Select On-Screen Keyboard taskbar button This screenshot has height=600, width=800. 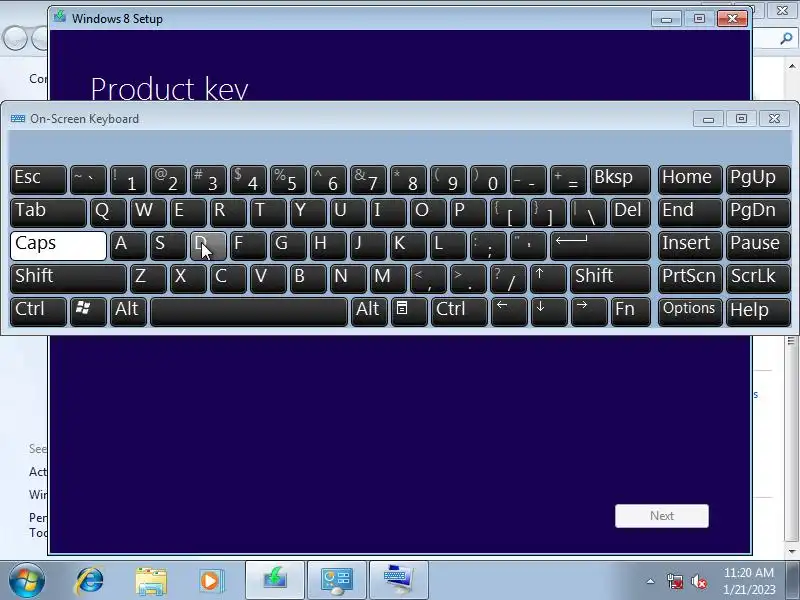tap(398, 581)
